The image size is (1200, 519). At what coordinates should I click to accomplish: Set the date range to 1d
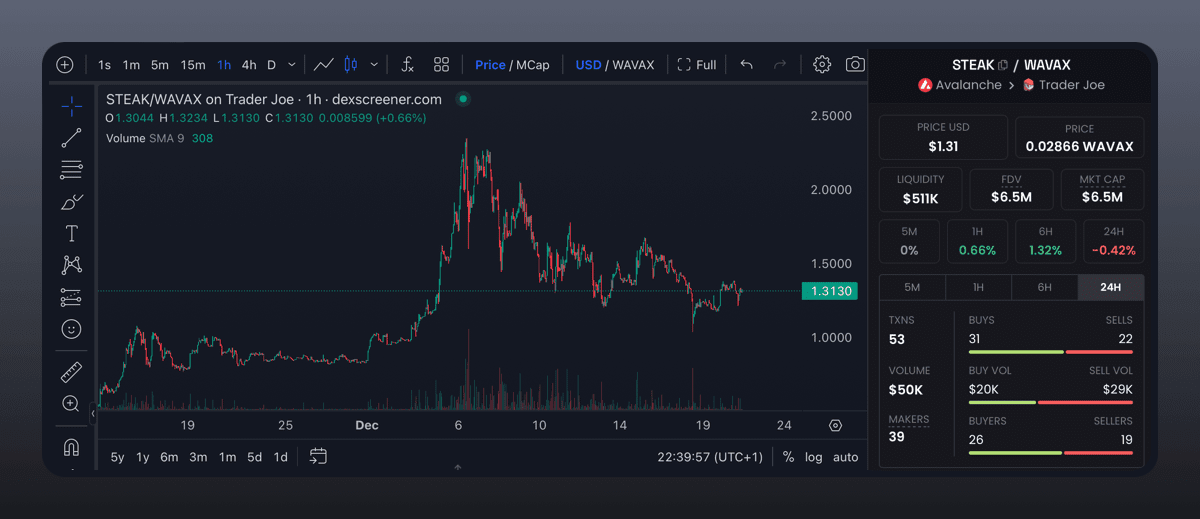click(281, 457)
